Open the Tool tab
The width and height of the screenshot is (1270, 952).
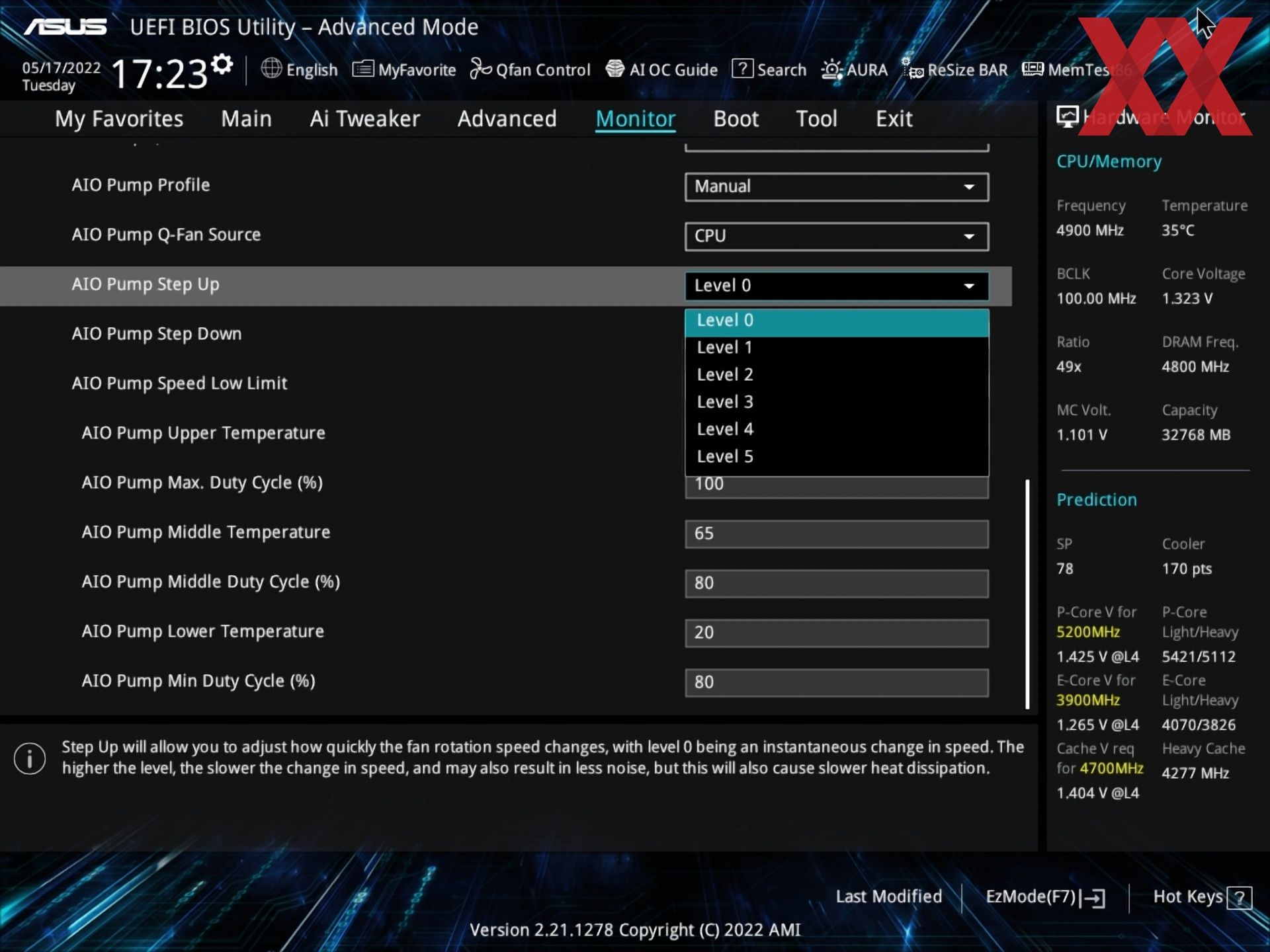[x=816, y=119]
